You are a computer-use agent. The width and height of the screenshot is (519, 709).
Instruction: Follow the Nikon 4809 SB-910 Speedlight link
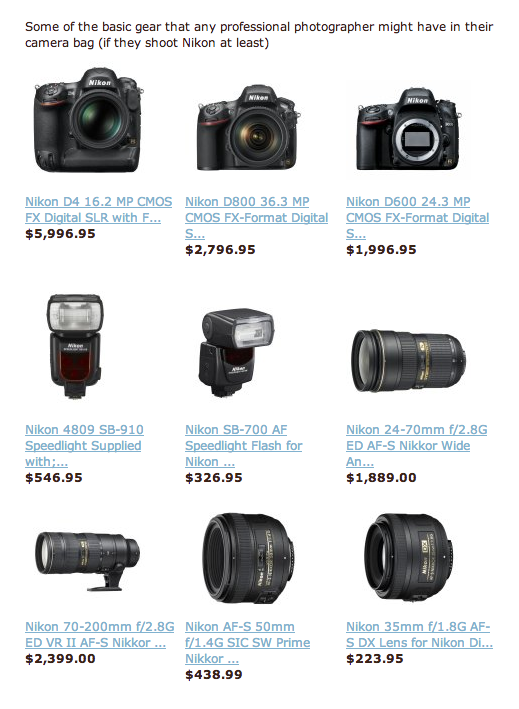[84, 445]
